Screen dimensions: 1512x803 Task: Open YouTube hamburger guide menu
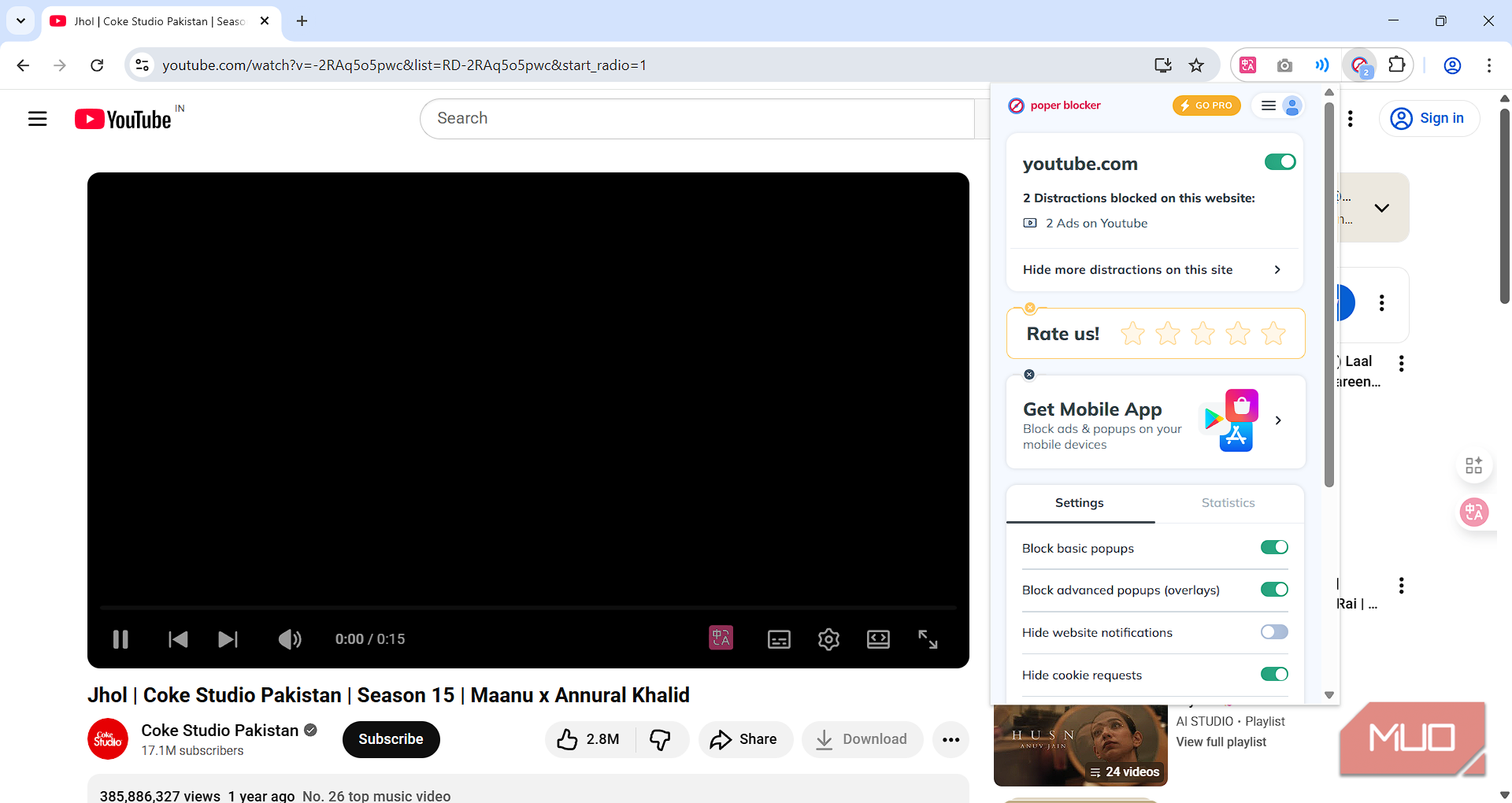click(38, 119)
